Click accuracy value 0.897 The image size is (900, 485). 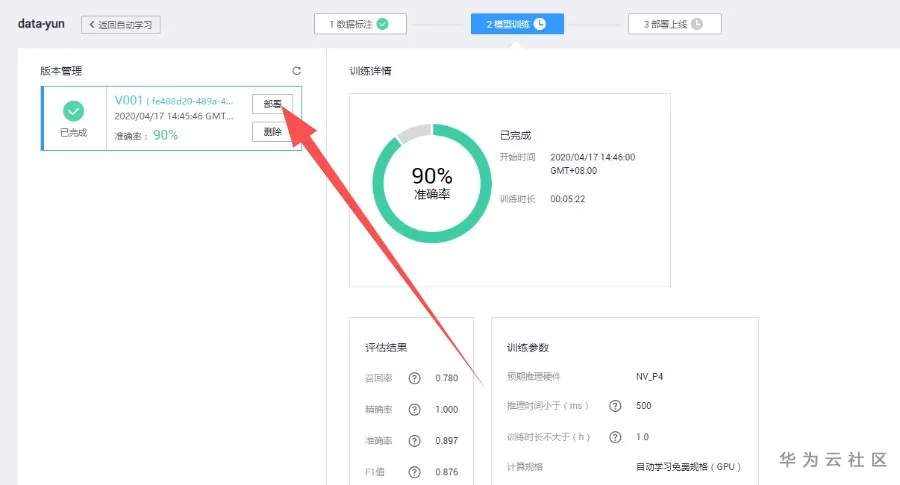coord(447,440)
